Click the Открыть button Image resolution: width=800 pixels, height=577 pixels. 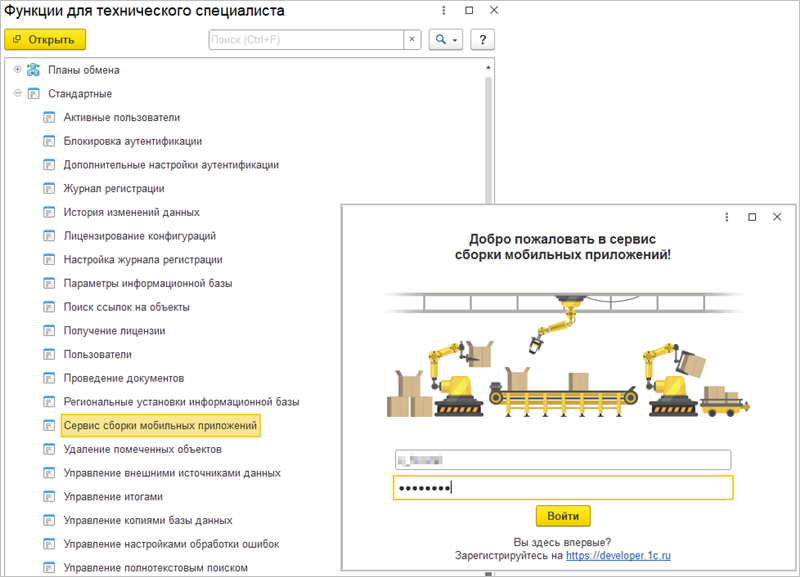[45, 39]
